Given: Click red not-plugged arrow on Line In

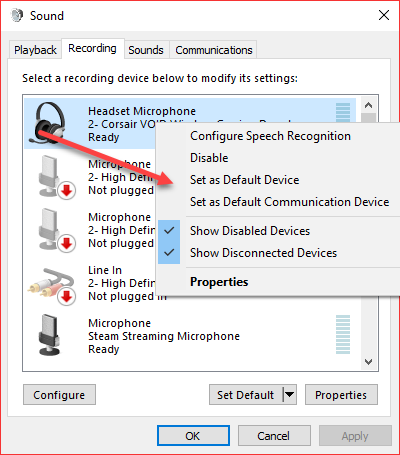Looking at the screenshot, I should (x=67, y=296).
